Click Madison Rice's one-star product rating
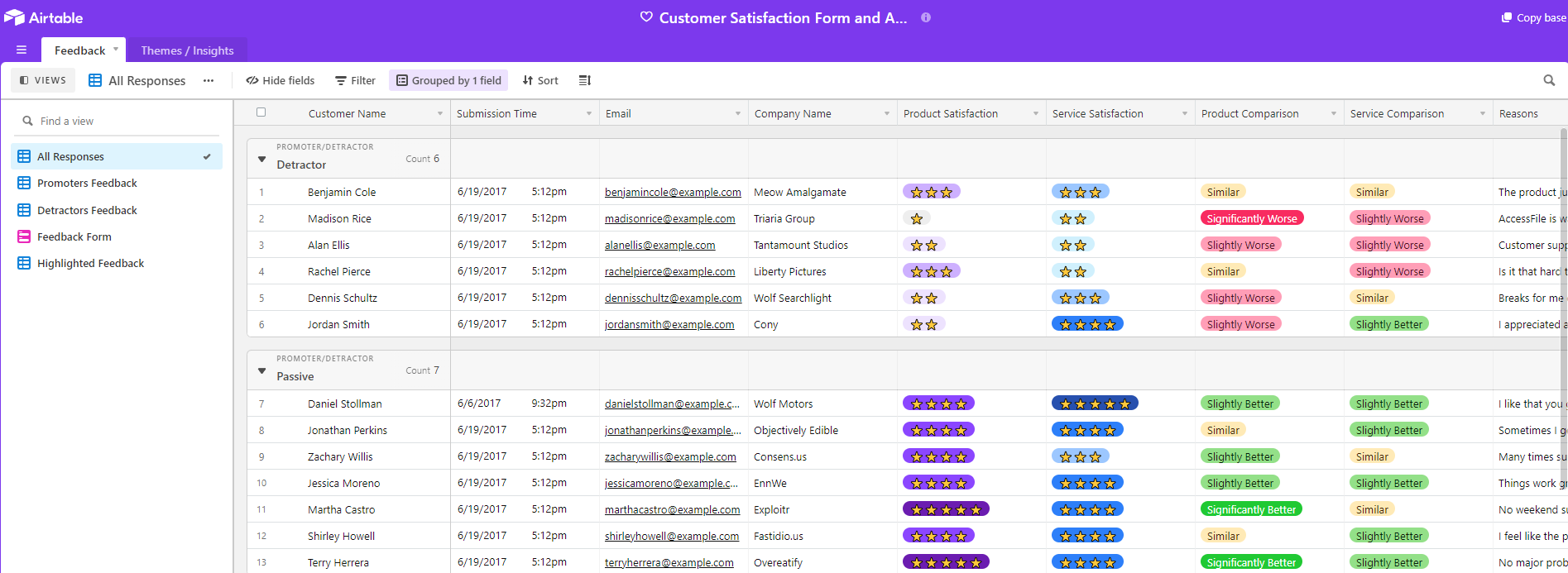Screen dimensions: 1568x573 (x=917, y=218)
